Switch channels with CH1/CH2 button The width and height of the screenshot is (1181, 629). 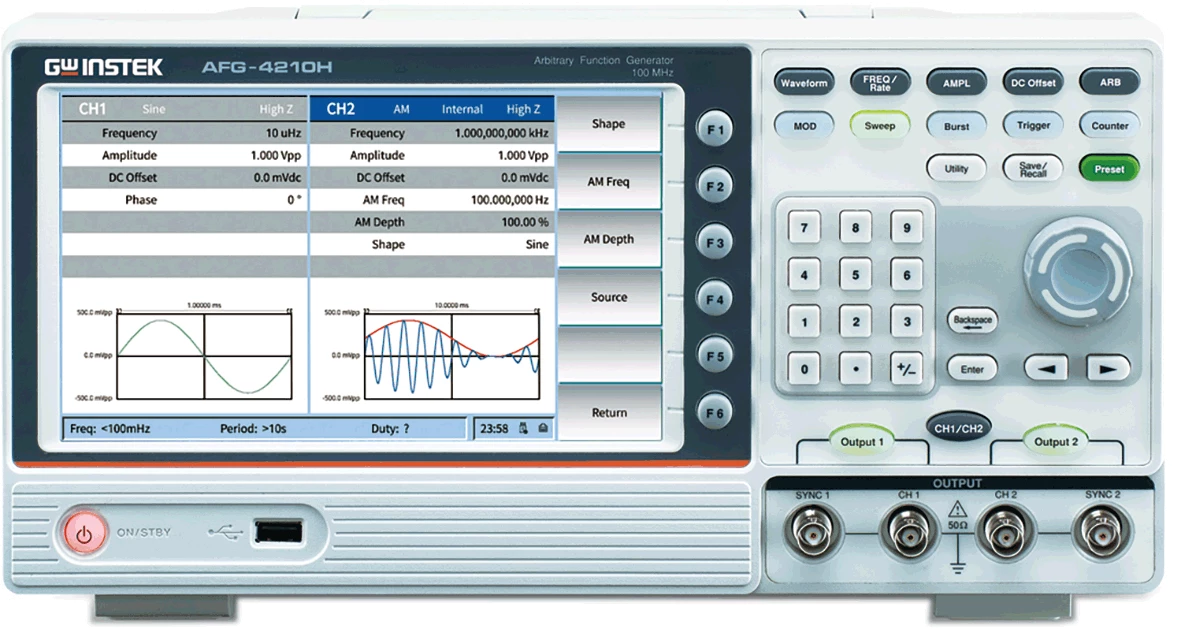point(958,428)
